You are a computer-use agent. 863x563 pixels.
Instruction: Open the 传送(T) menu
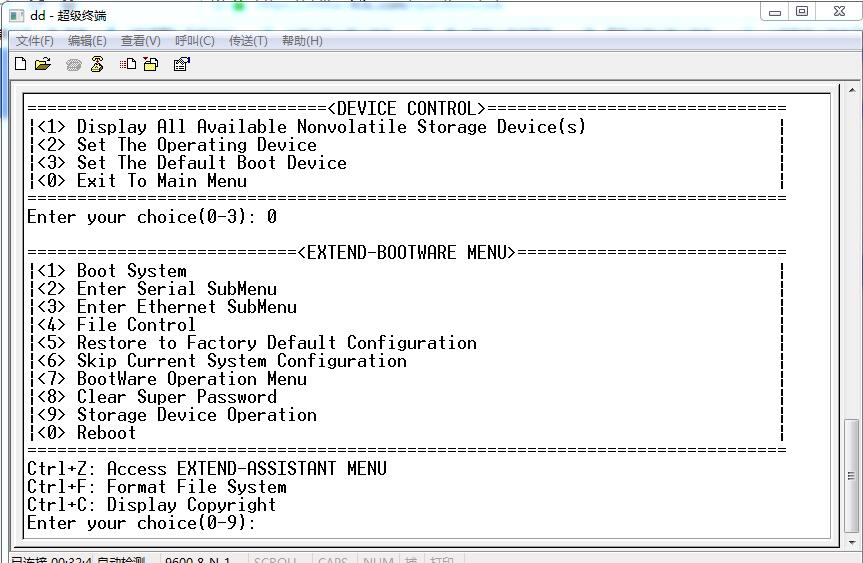(248, 41)
